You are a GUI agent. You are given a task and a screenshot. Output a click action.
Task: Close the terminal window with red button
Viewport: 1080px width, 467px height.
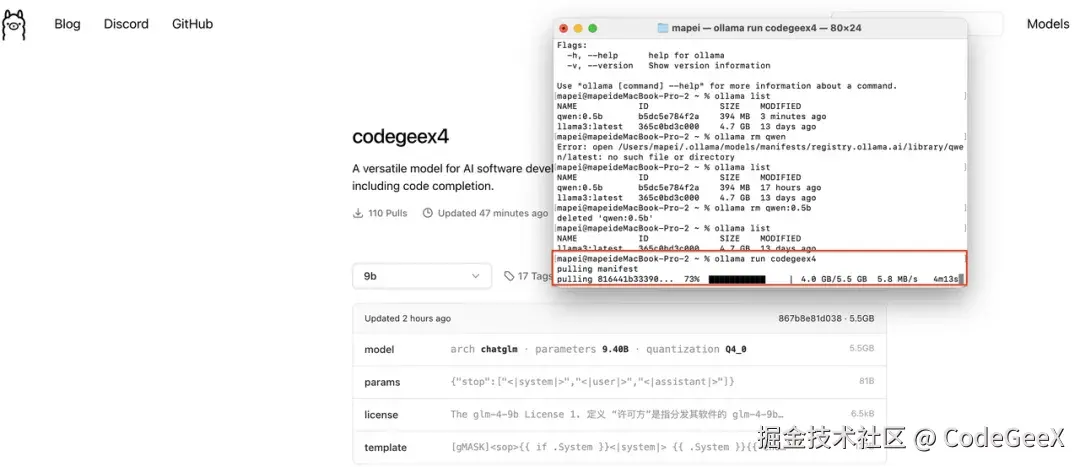click(563, 28)
